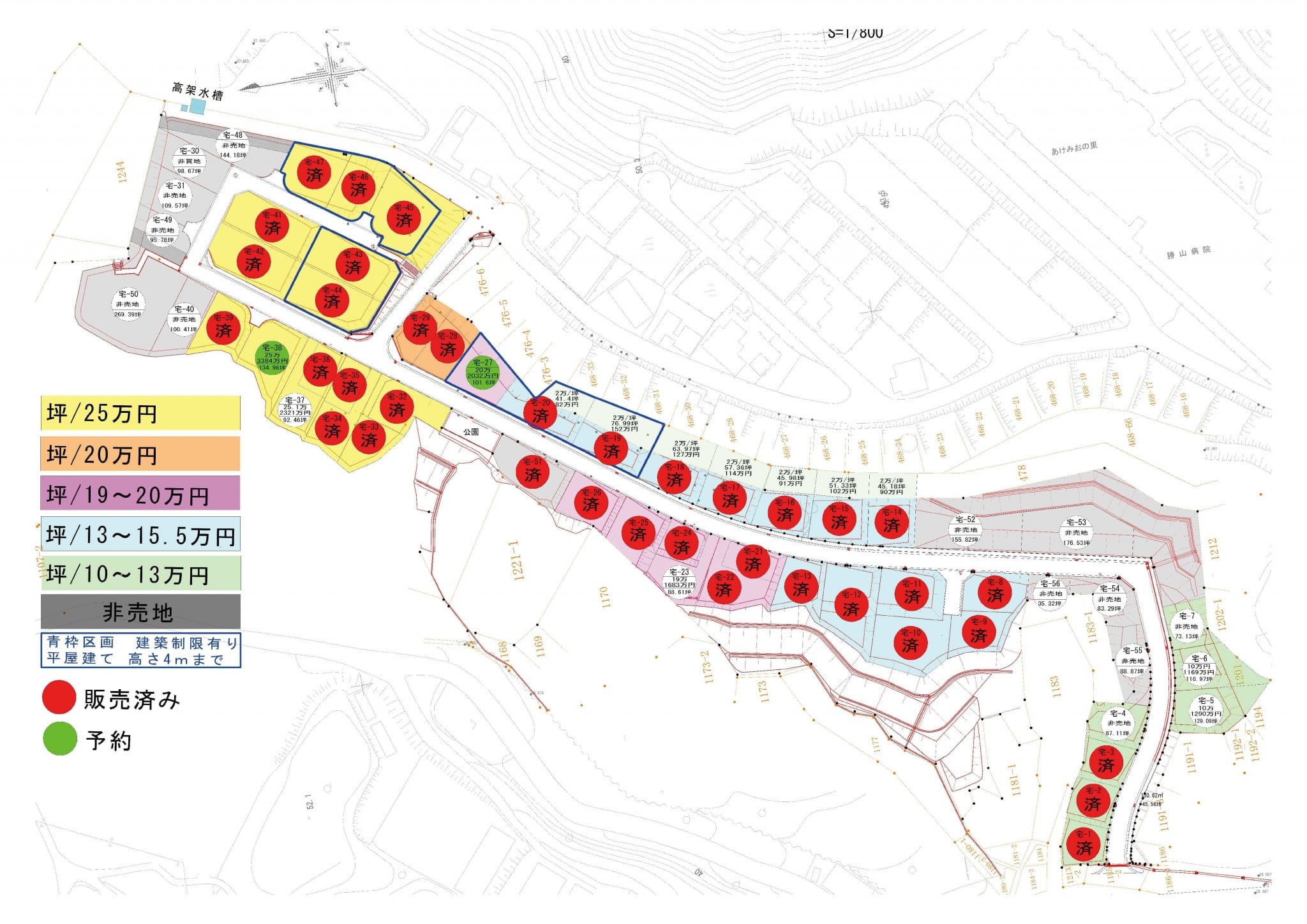Select the red sold marker on lot 宅-47
This screenshot has width=1307, height=924.
[x=313, y=171]
